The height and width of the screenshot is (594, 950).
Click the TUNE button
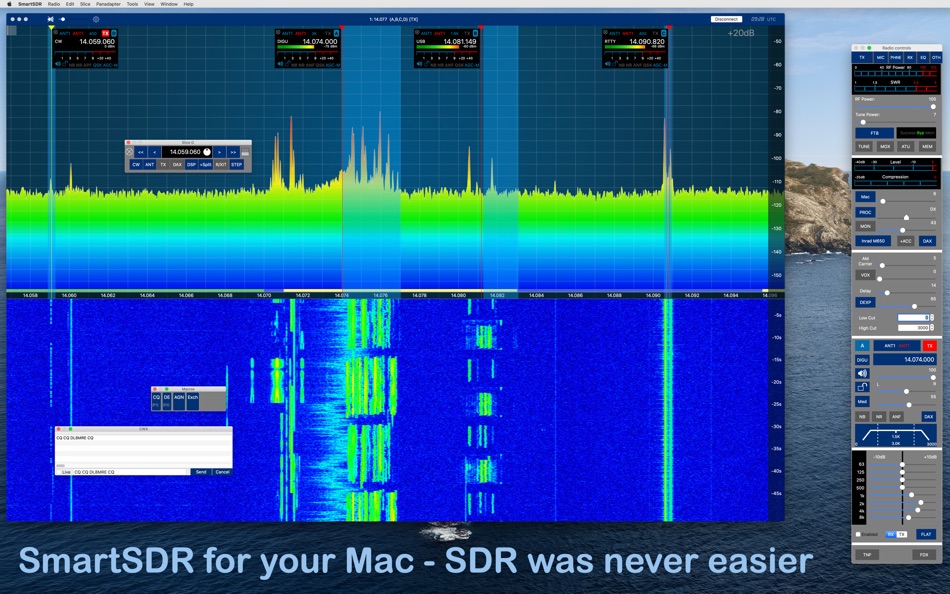click(x=864, y=147)
